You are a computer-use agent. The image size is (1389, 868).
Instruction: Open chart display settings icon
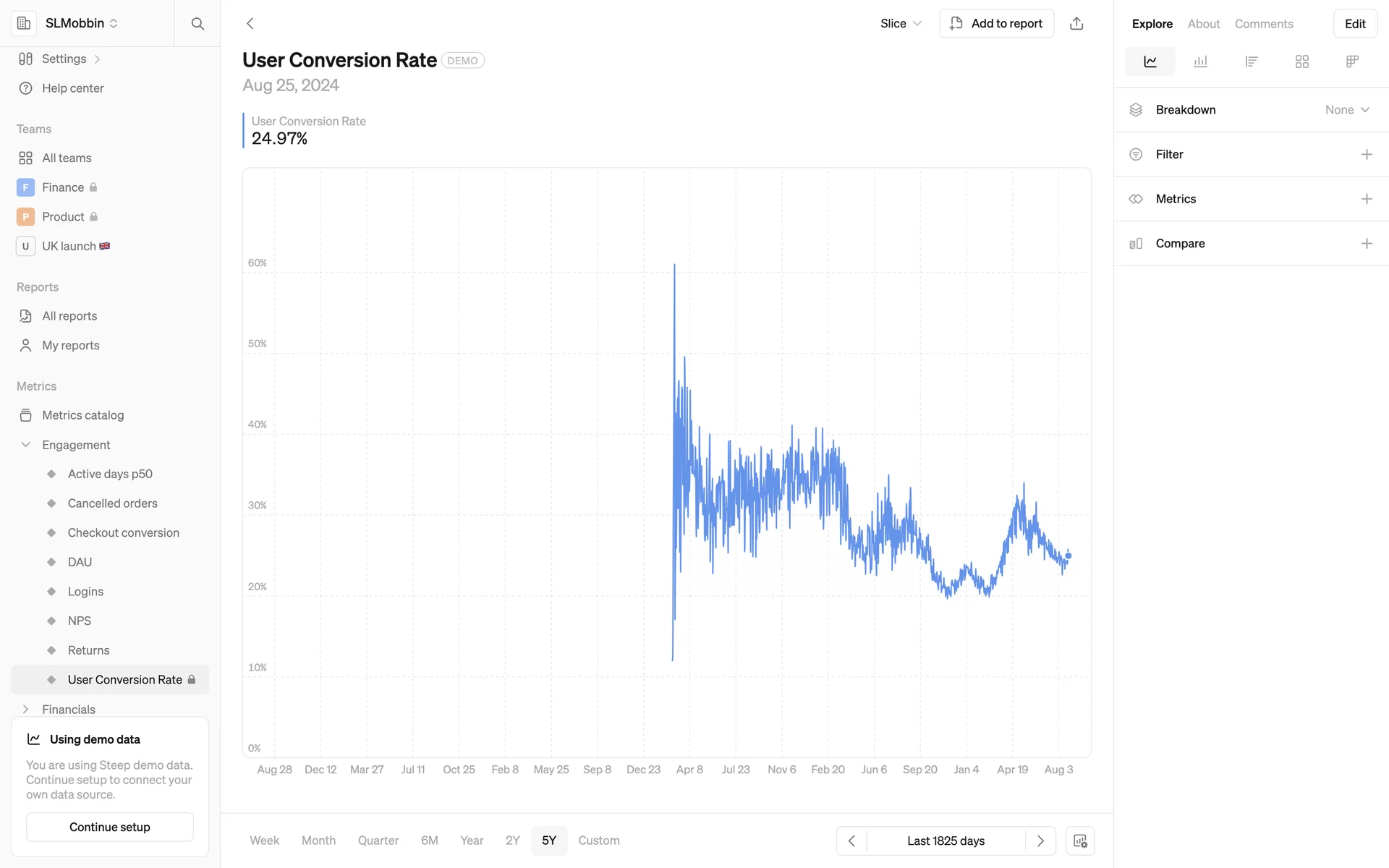click(1080, 841)
